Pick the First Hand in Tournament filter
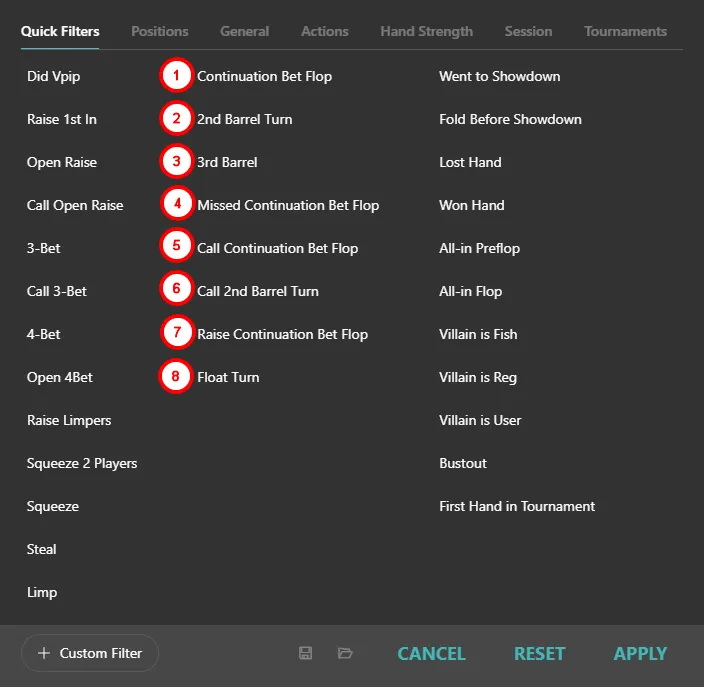 [x=516, y=506]
